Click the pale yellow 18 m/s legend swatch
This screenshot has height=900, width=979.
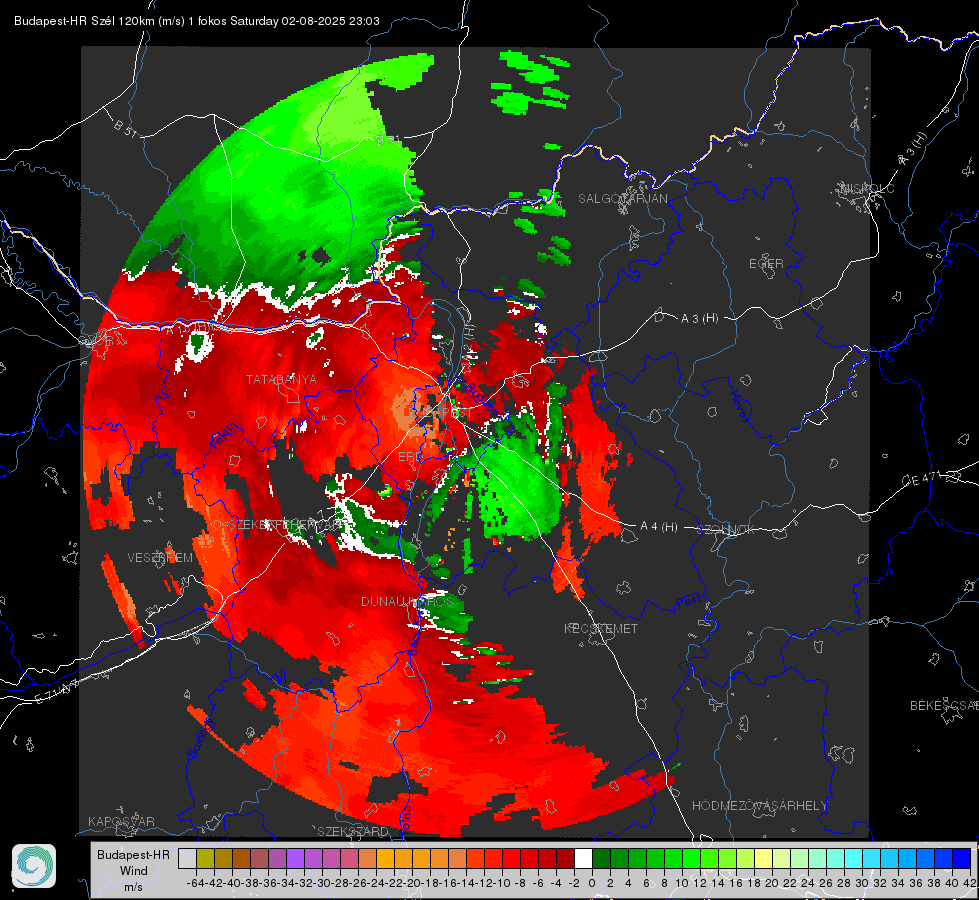click(x=763, y=859)
